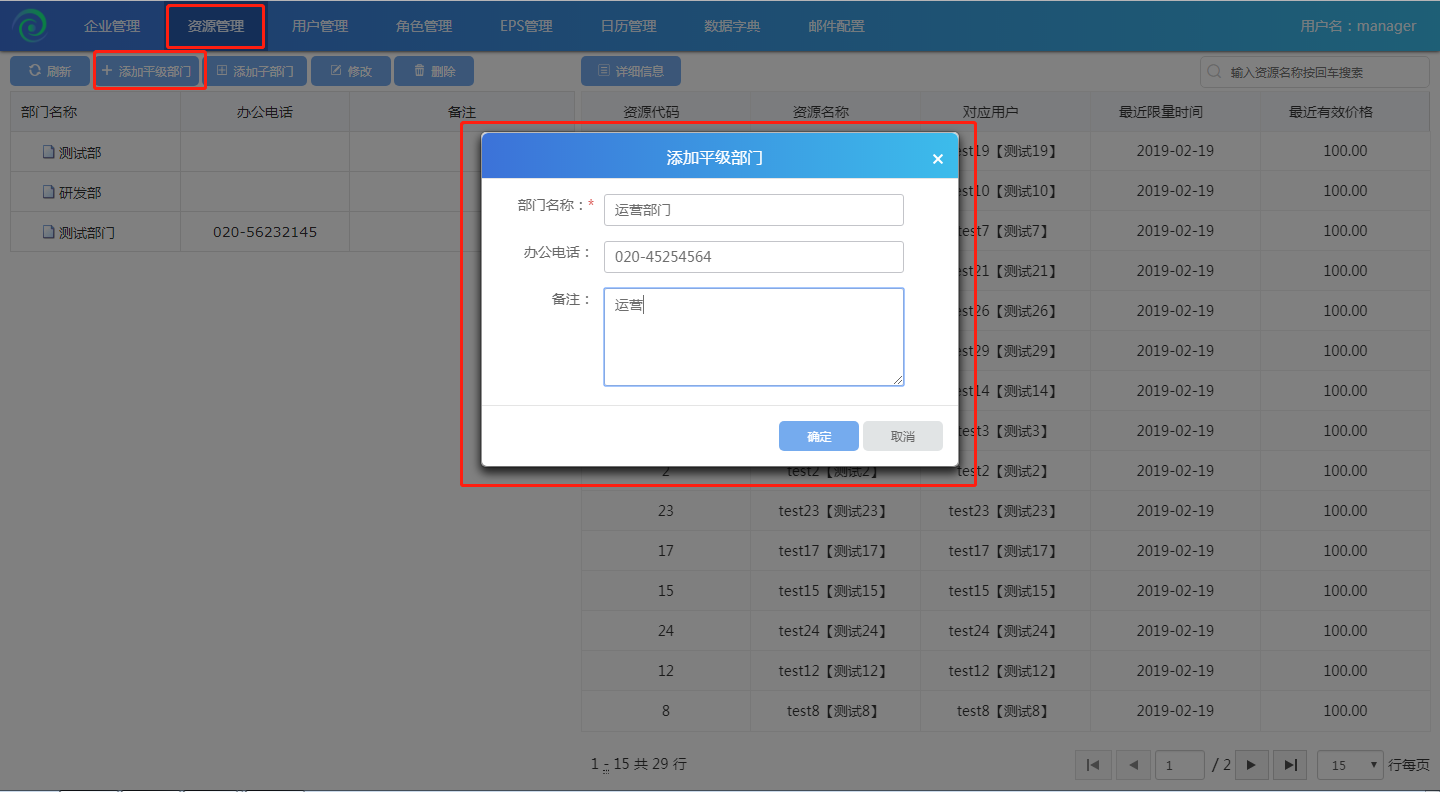Click the 刷新 refresh button
The width and height of the screenshot is (1440, 792).
(x=50, y=71)
